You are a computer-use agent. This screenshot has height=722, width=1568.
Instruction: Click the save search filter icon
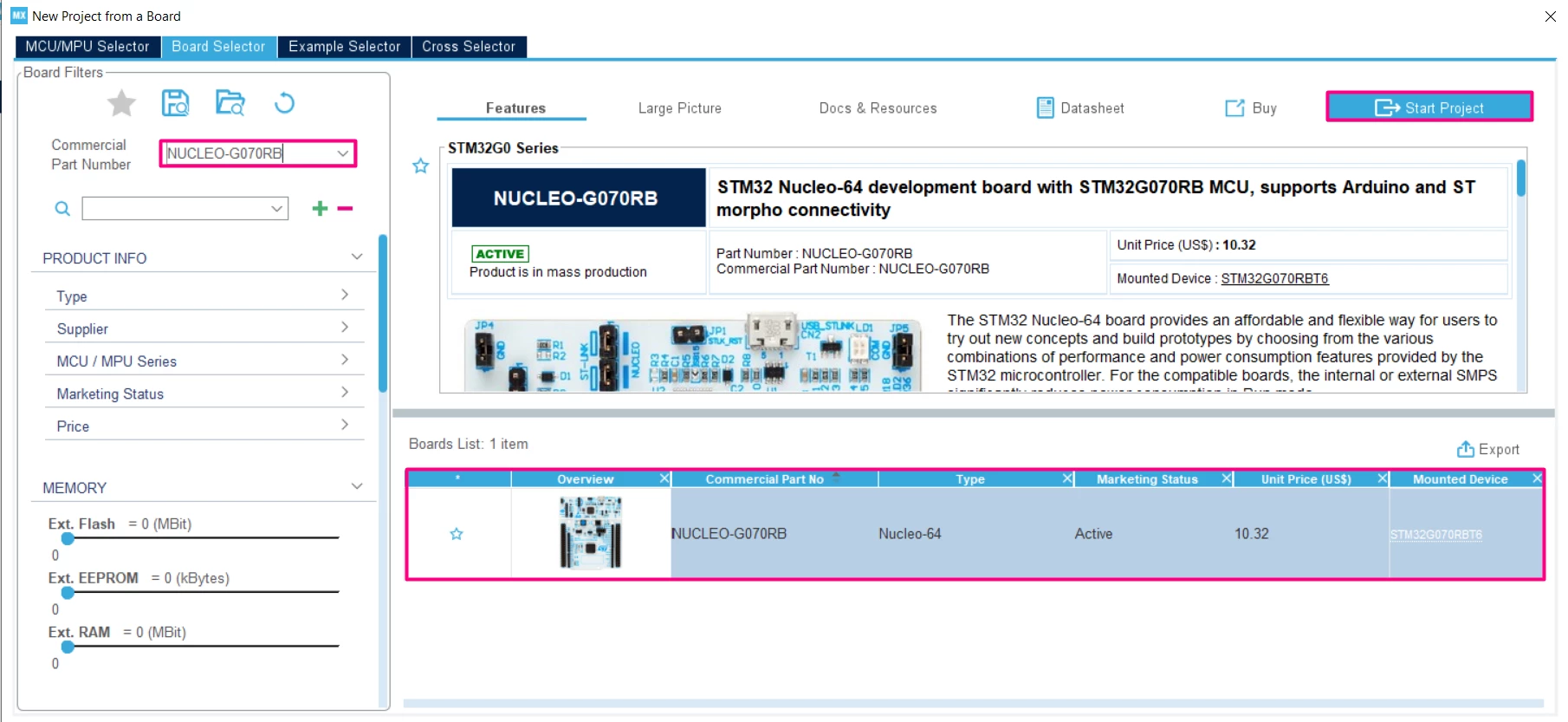176,103
